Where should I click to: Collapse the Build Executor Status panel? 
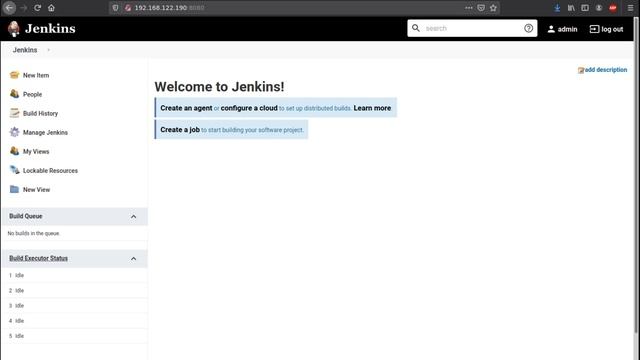tap(133, 258)
